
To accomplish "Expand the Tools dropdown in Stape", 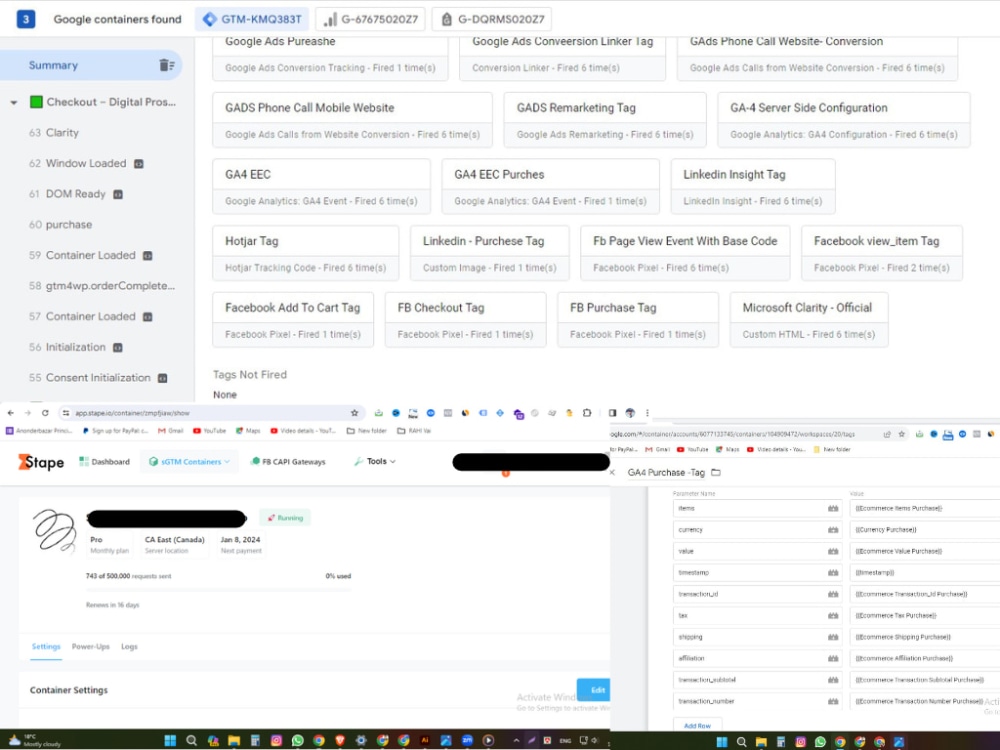I will [x=376, y=461].
